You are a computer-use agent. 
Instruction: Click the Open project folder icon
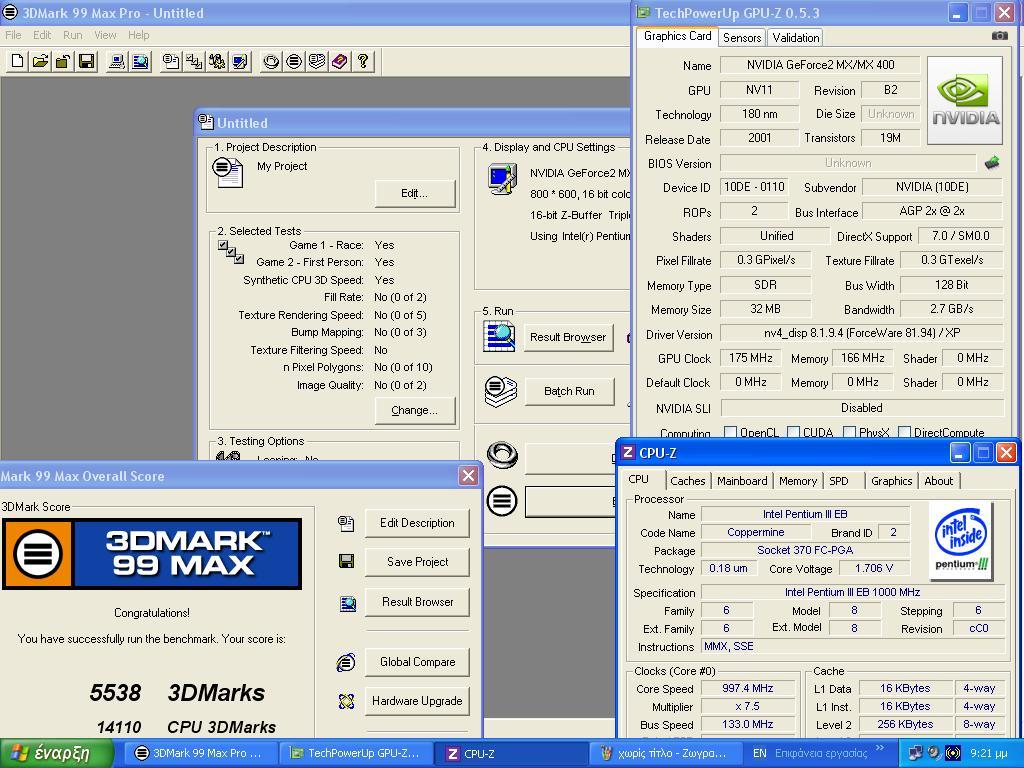40,62
